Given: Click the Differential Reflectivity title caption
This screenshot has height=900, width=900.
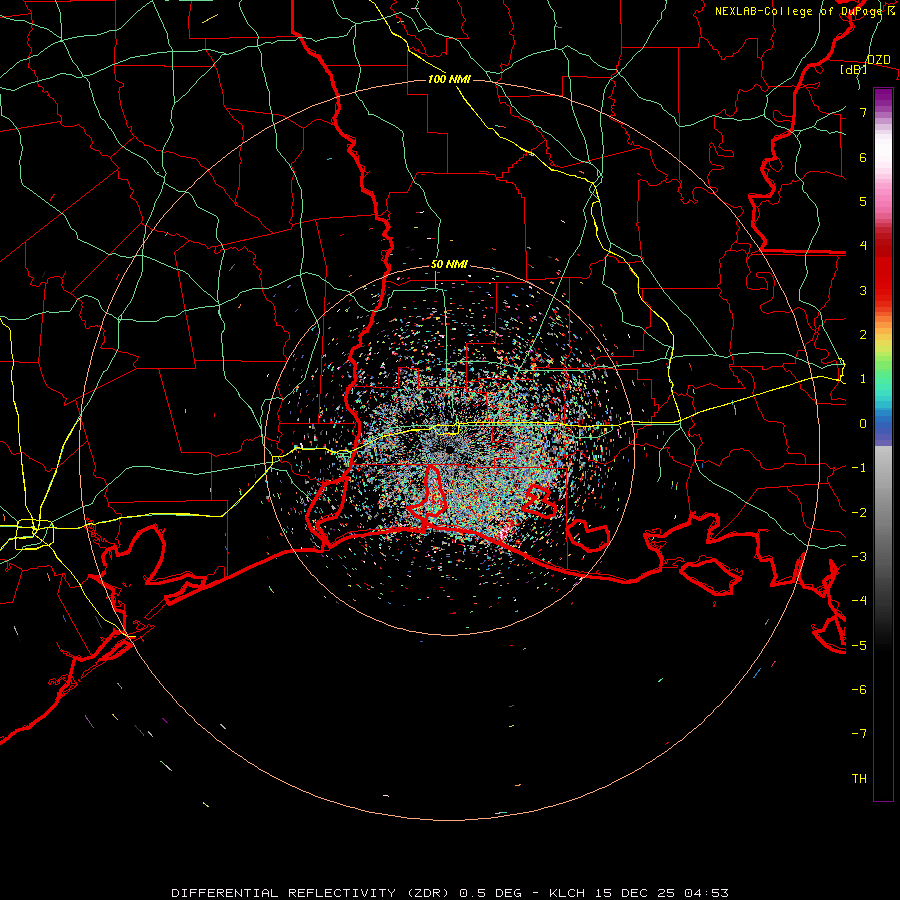Looking at the screenshot, I should coord(450,893).
